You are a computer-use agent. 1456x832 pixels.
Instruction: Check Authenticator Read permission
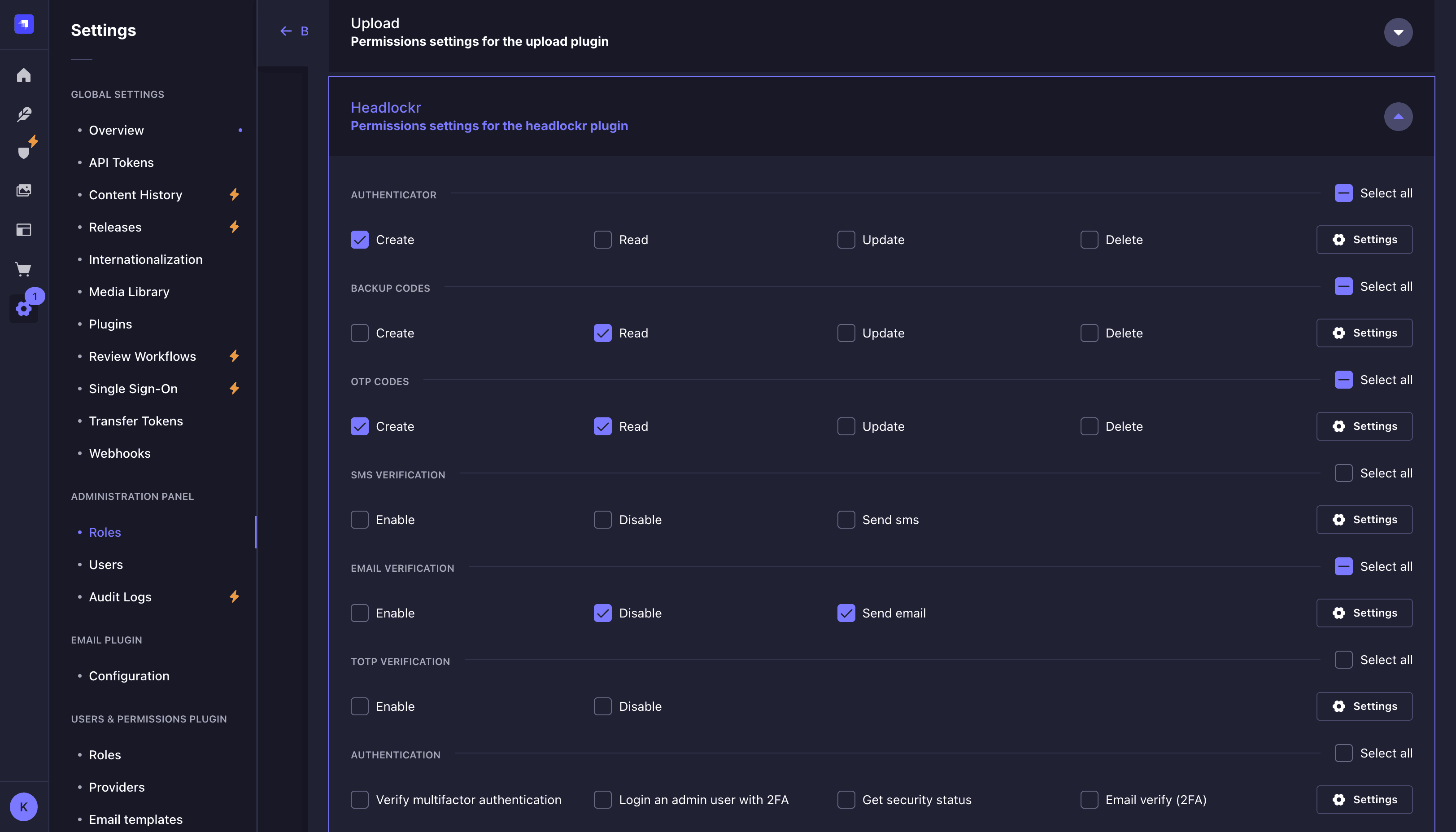pos(602,240)
